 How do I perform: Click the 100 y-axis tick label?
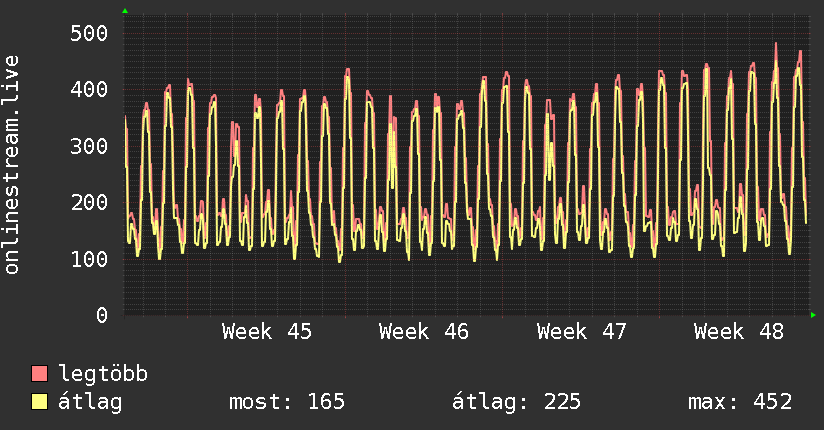pos(89,259)
